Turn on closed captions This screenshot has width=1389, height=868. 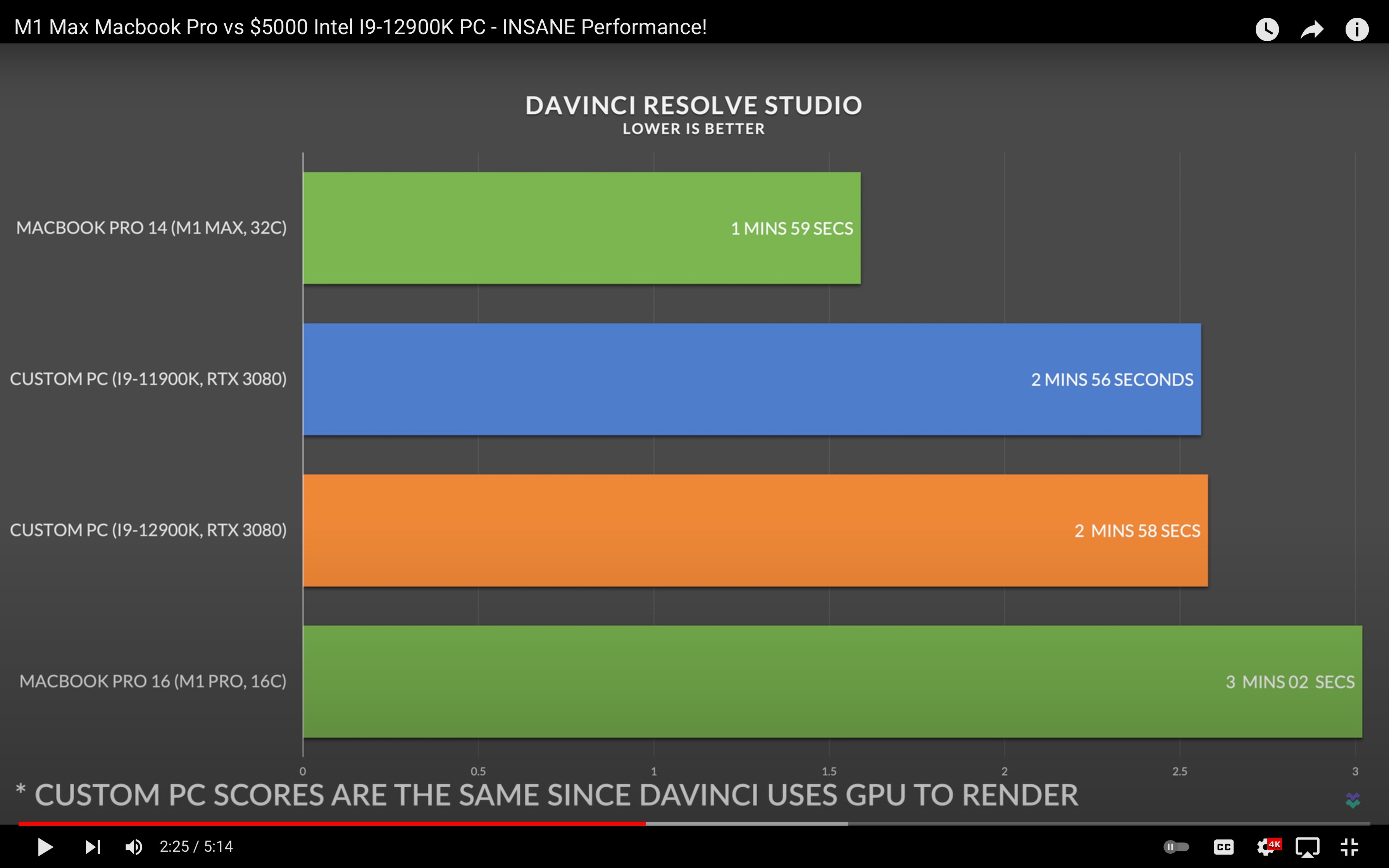point(1224,847)
